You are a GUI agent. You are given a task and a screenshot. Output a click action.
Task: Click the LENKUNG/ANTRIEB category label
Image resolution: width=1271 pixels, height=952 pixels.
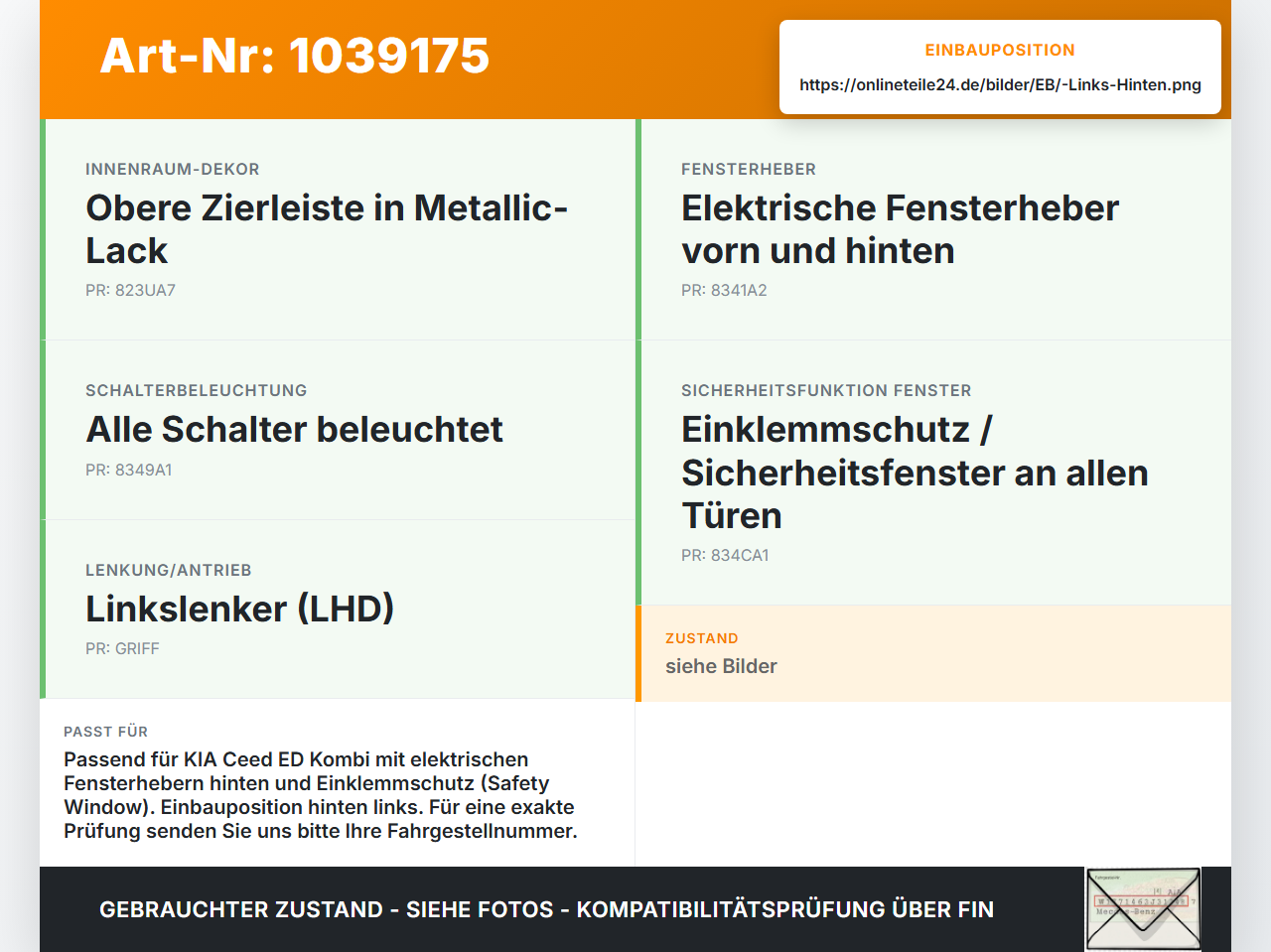pos(169,570)
